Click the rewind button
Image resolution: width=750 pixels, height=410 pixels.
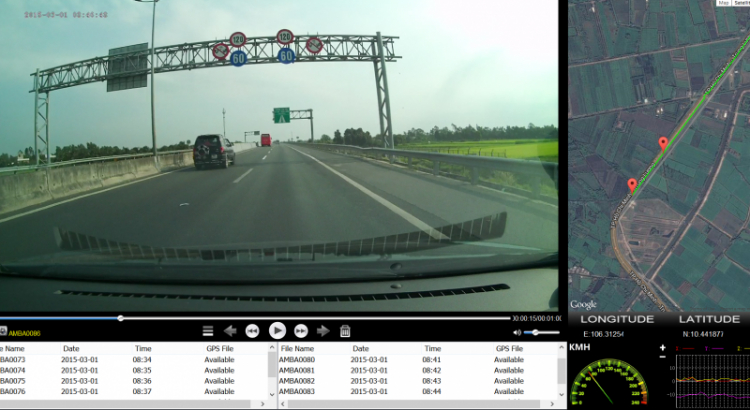[x=252, y=331]
